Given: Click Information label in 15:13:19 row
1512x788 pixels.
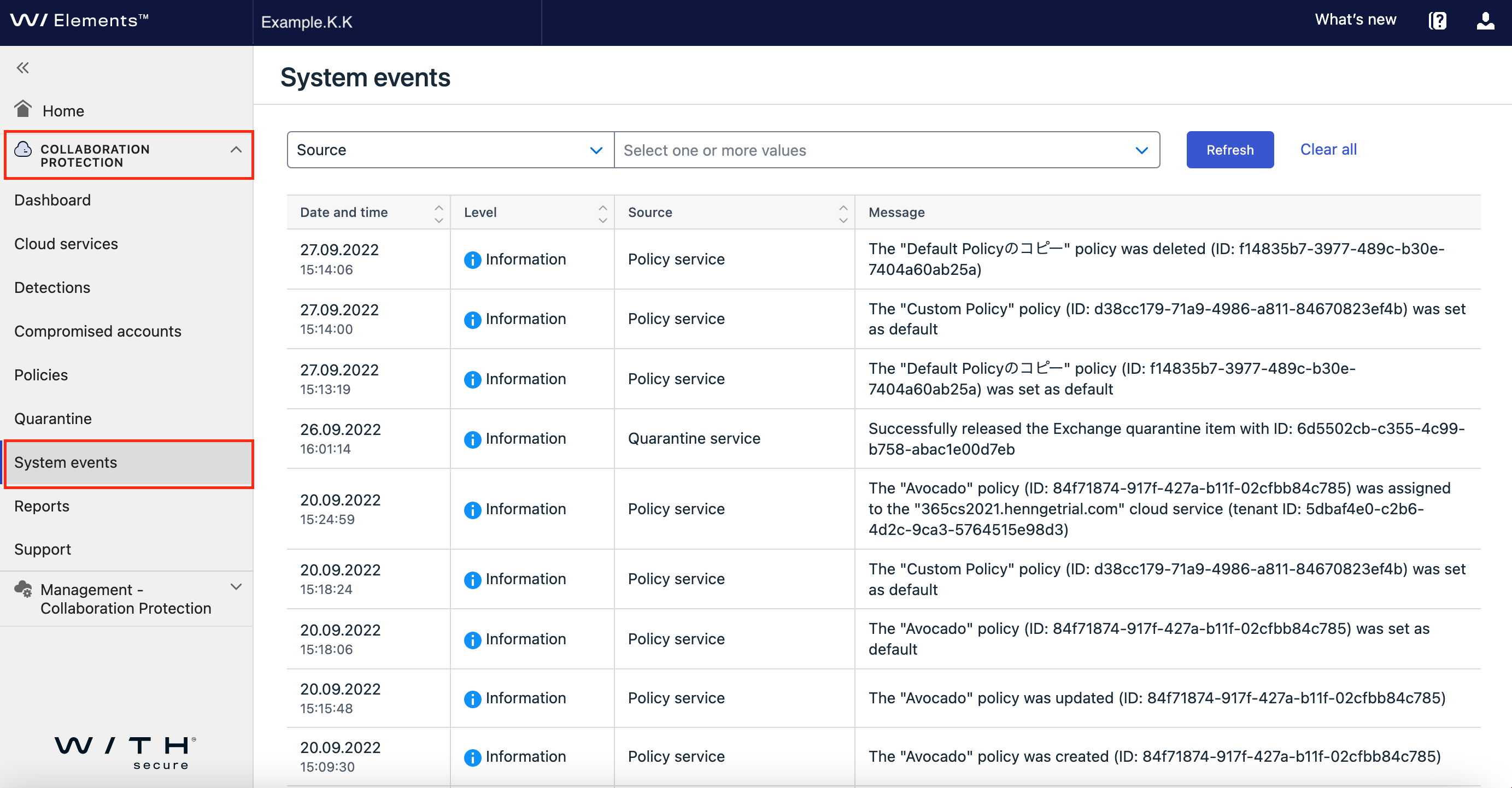Looking at the screenshot, I should click(x=526, y=379).
